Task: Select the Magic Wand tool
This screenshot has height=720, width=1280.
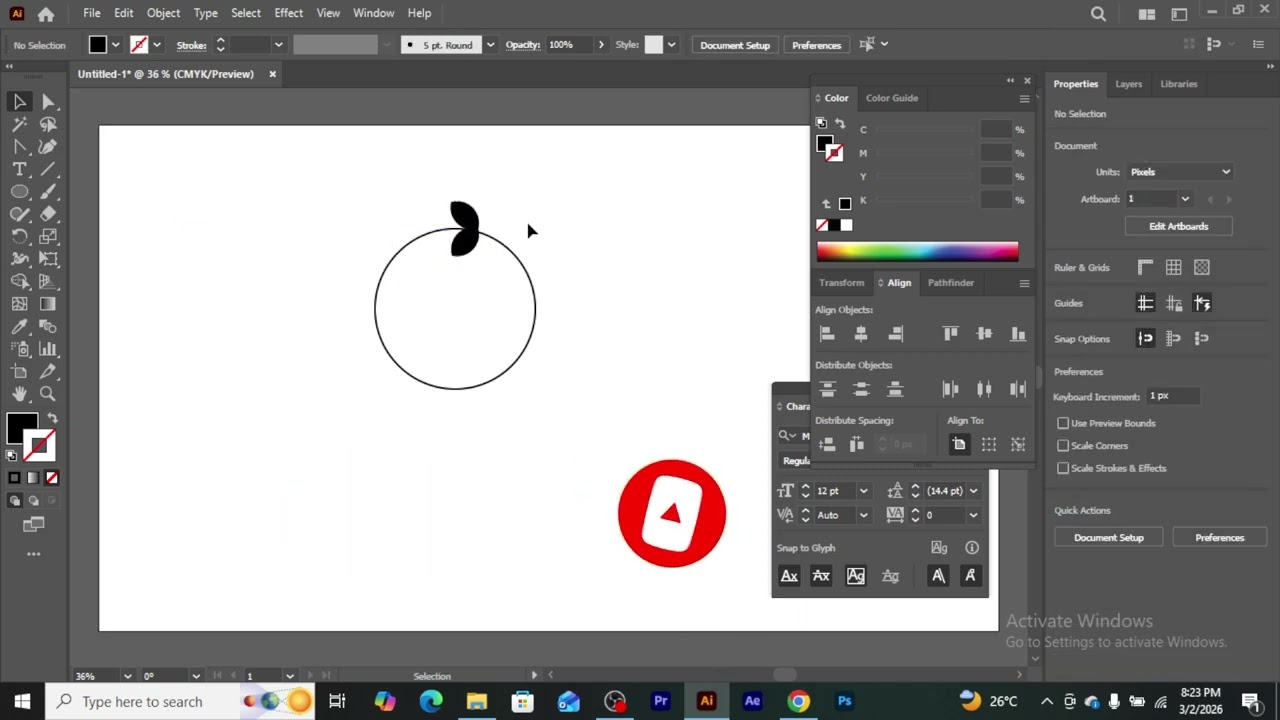Action: tap(19, 124)
